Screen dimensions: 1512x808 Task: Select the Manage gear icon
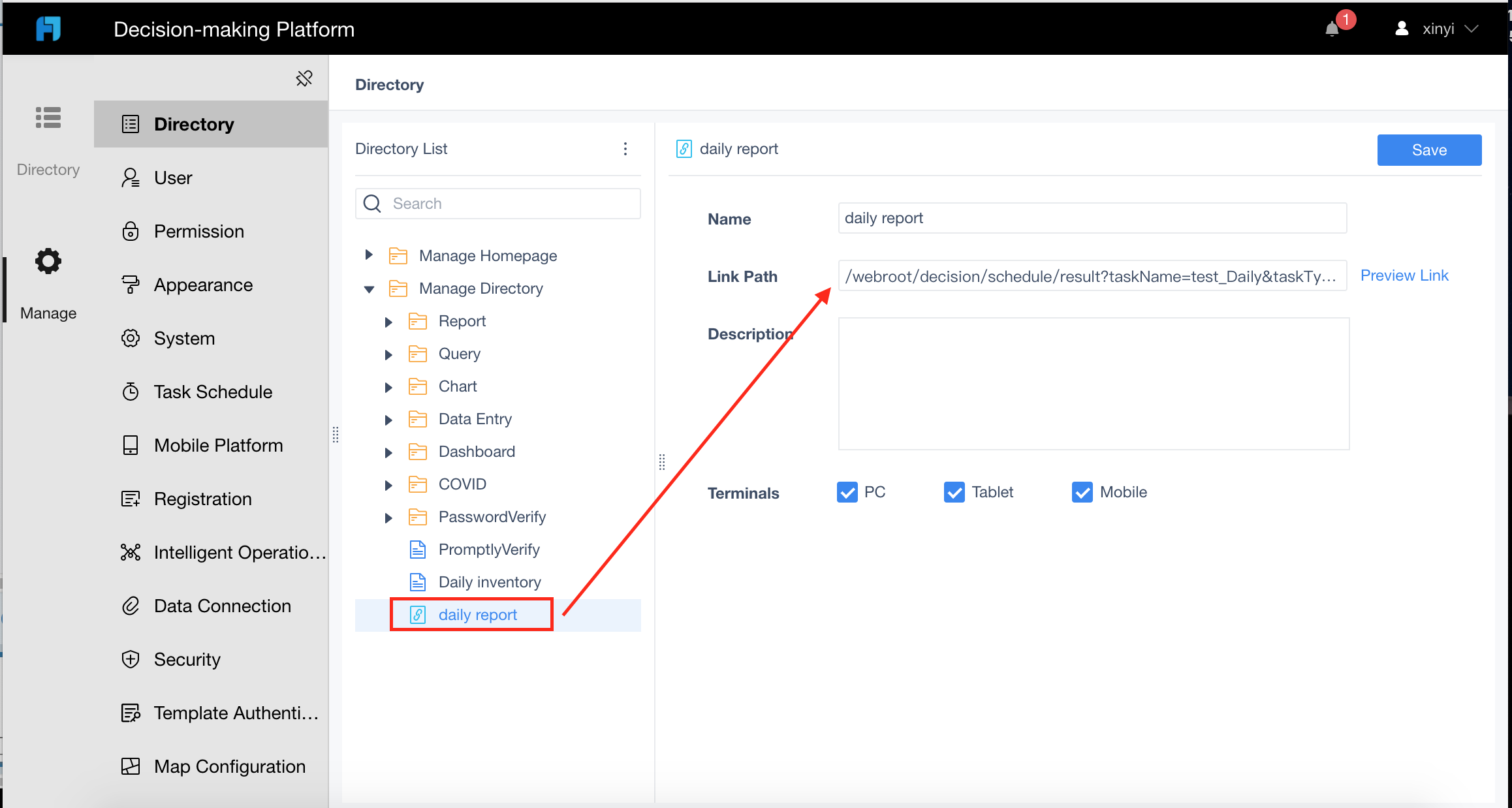coord(48,261)
